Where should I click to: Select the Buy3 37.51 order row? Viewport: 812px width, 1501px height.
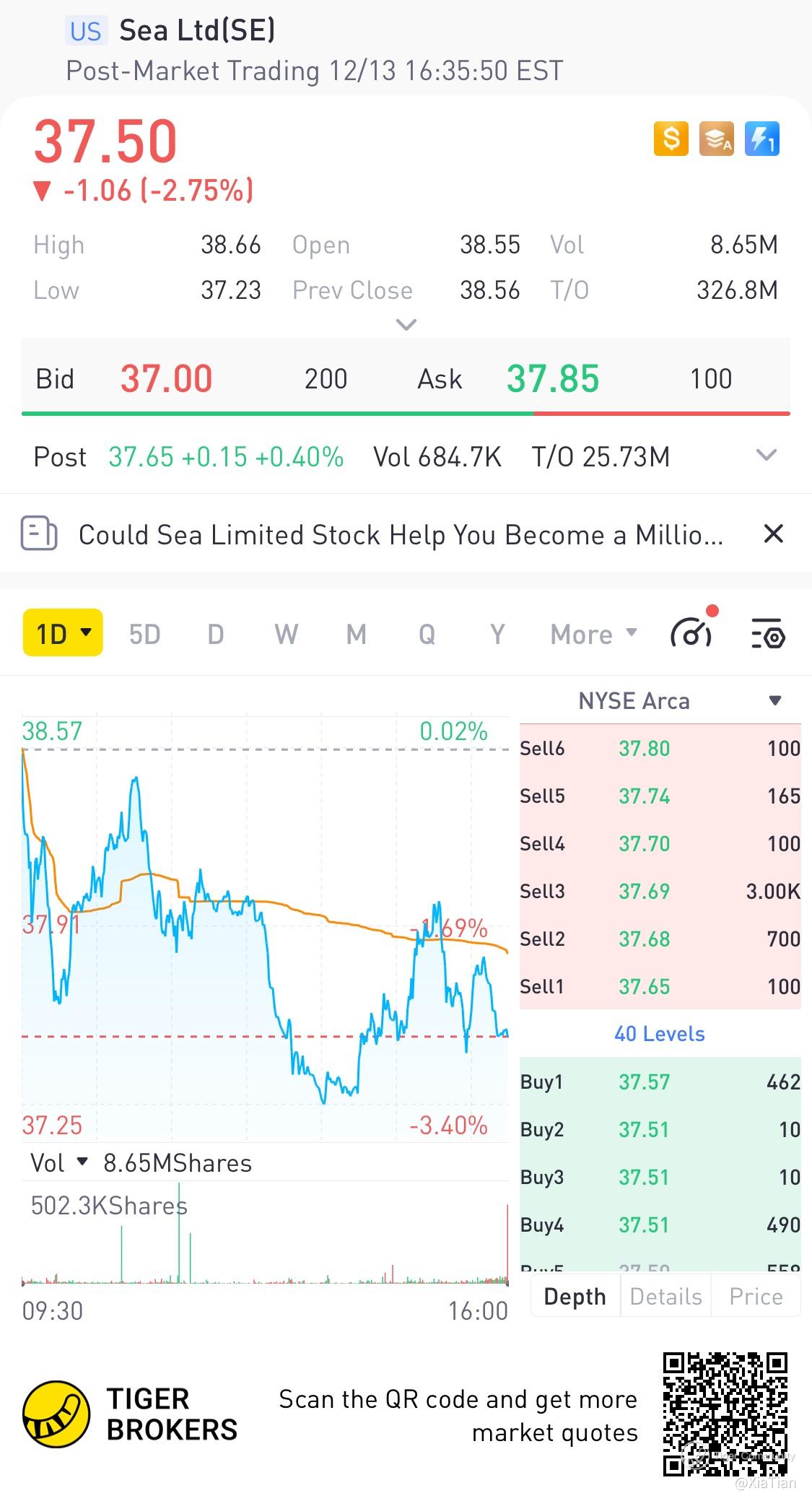[x=660, y=1178]
